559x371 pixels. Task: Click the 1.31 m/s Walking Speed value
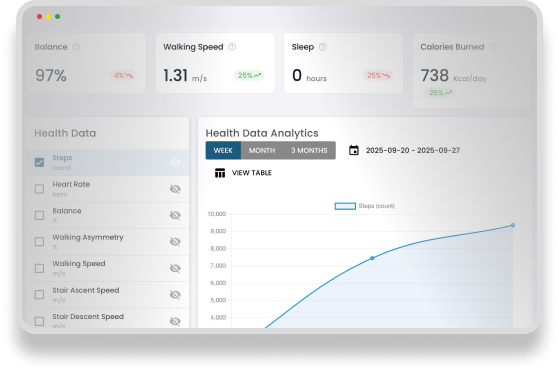(x=185, y=76)
